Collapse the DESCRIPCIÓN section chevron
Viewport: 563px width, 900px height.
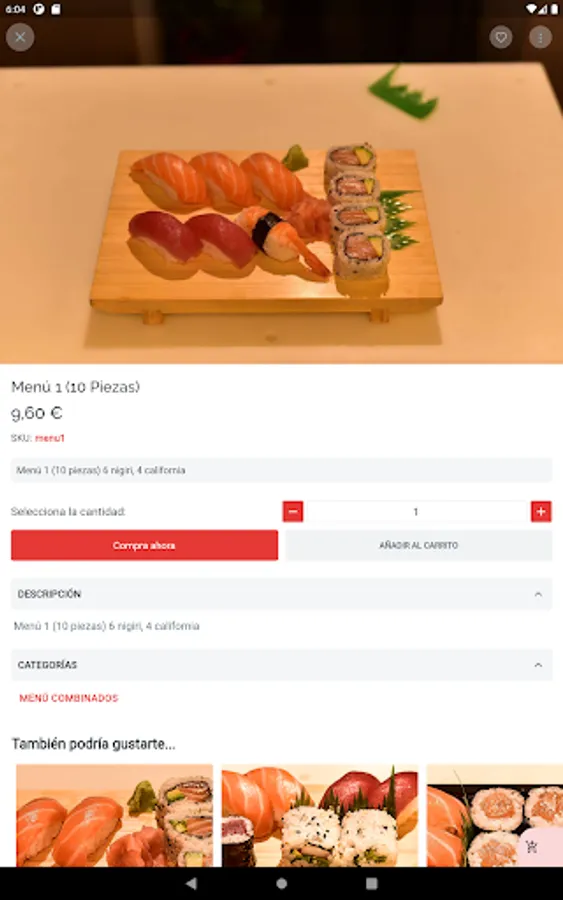click(538, 594)
